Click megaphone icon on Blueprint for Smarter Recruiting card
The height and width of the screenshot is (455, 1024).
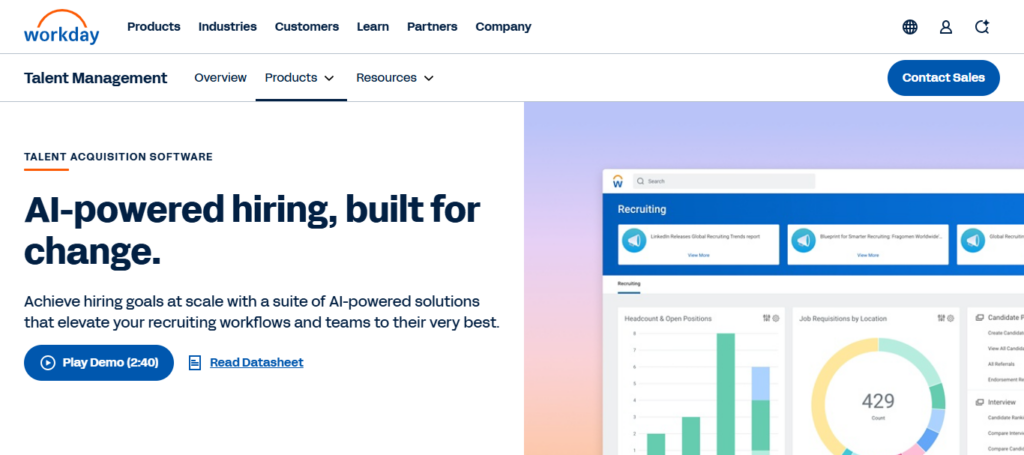click(803, 241)
